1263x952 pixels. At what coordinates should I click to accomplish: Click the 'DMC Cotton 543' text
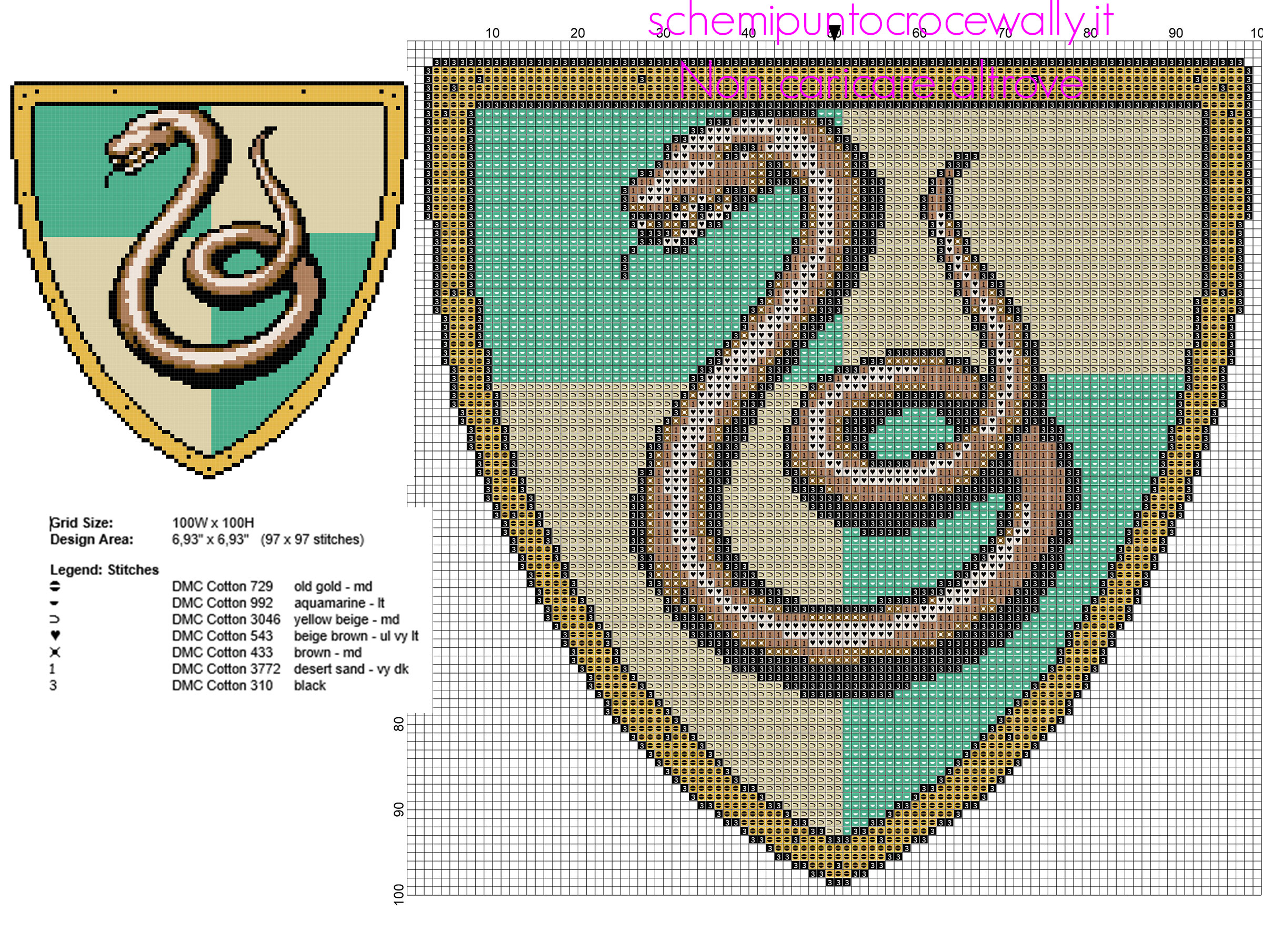pyautogui.click(x=222, y=636)
